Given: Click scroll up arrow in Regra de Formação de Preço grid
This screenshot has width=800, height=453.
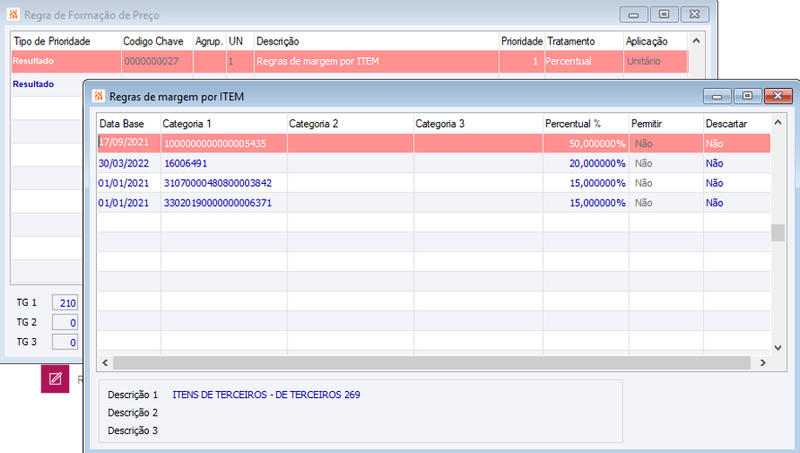Looking at the screenshot, I should pyautogui.click(x=696, y=41).
